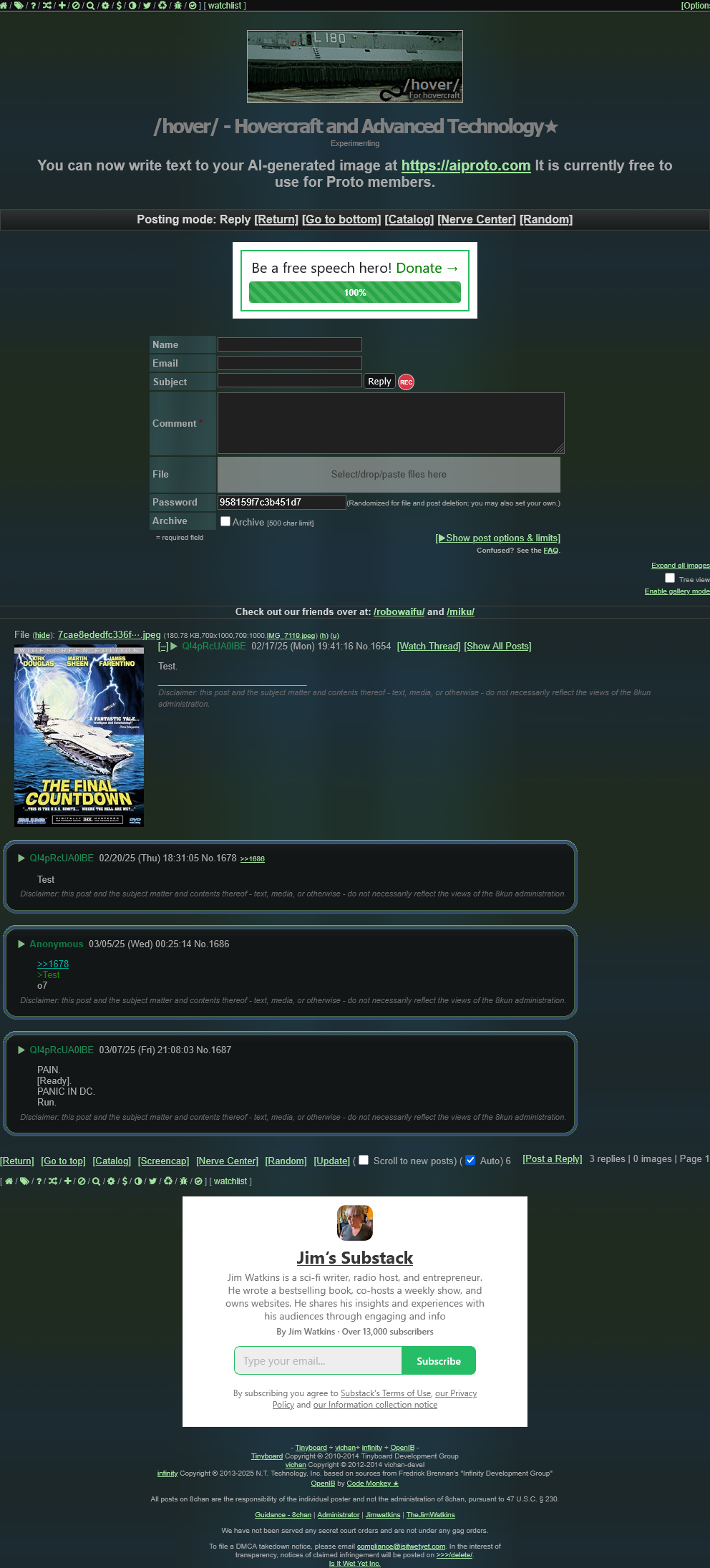Open post menu arrow on post No.1678

[x=21, y=858]
